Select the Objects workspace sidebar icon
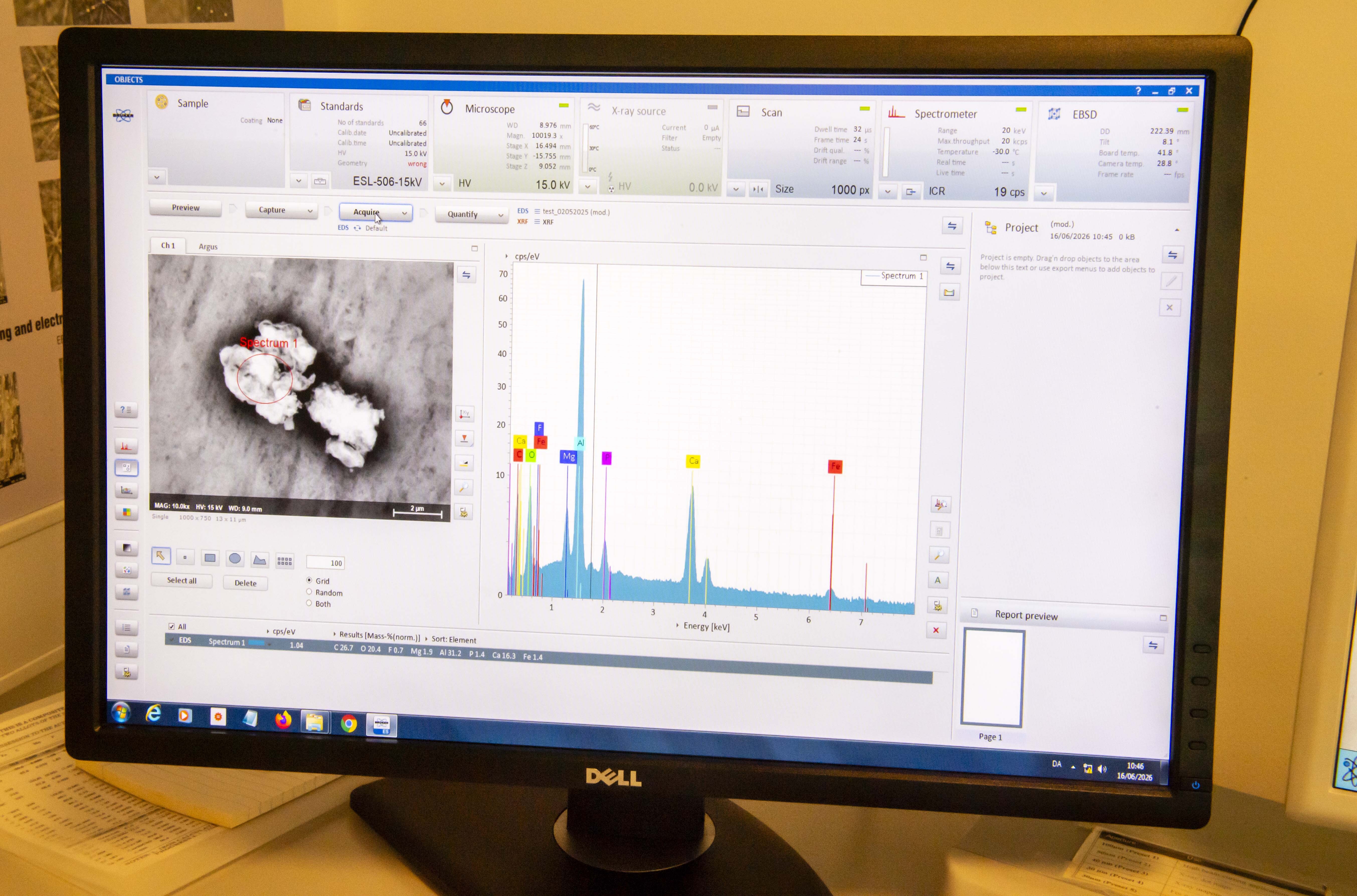This screenshot has height=896, width=1357. click(x=126, y=467)
